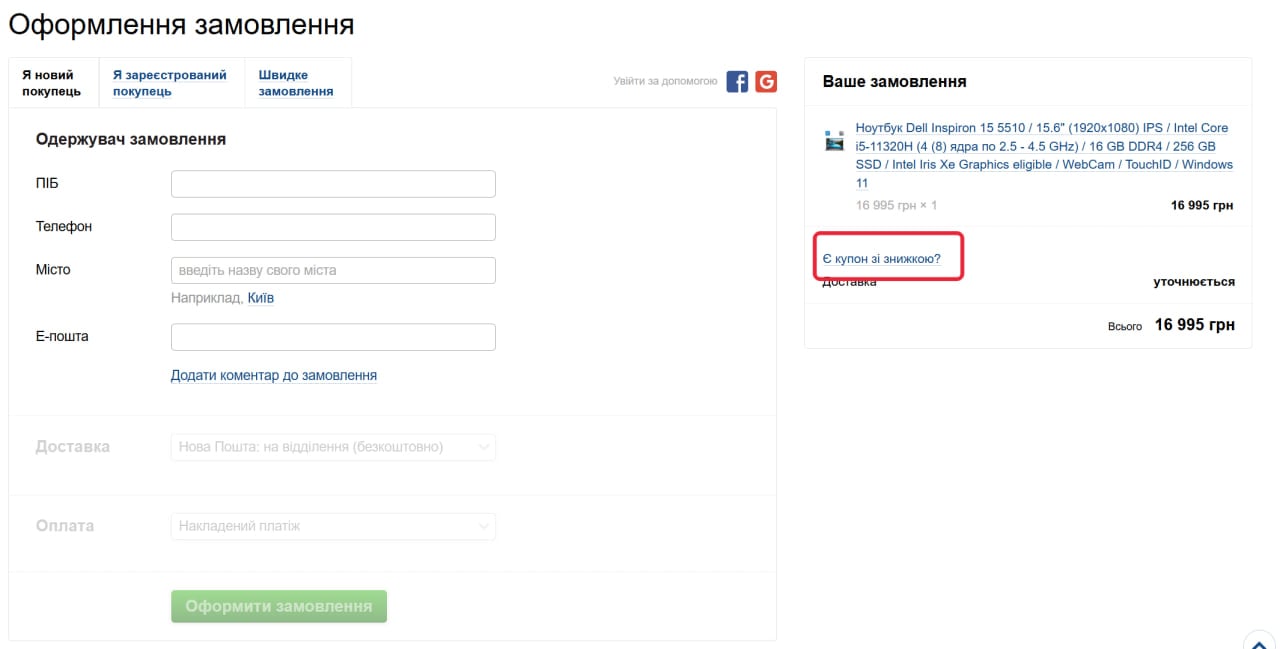Open the Доставка delivery dropdown

tap(333, 447)
